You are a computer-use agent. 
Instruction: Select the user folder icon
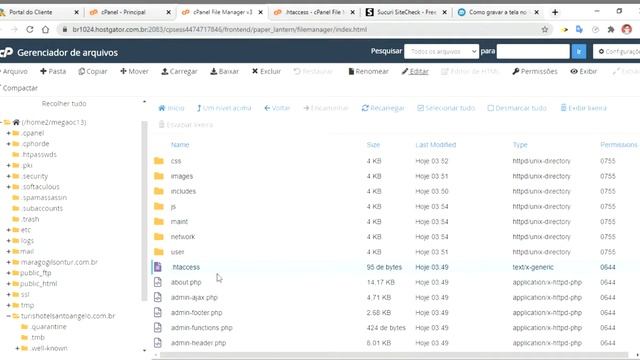point(159,252)
